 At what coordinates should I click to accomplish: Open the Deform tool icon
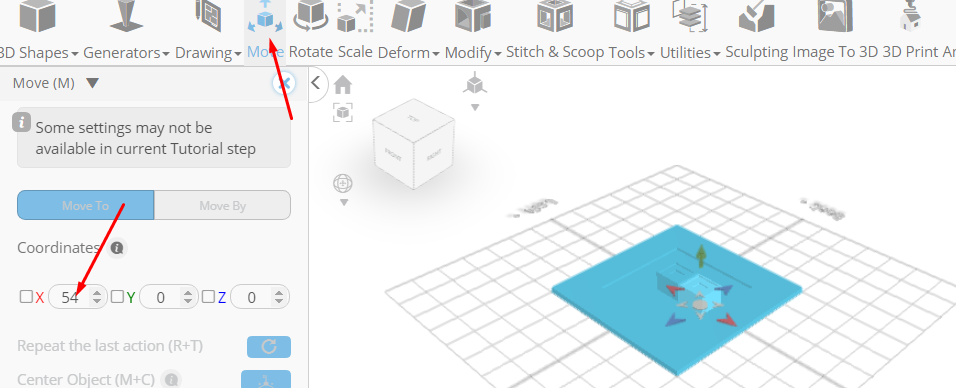click(408, 16)
